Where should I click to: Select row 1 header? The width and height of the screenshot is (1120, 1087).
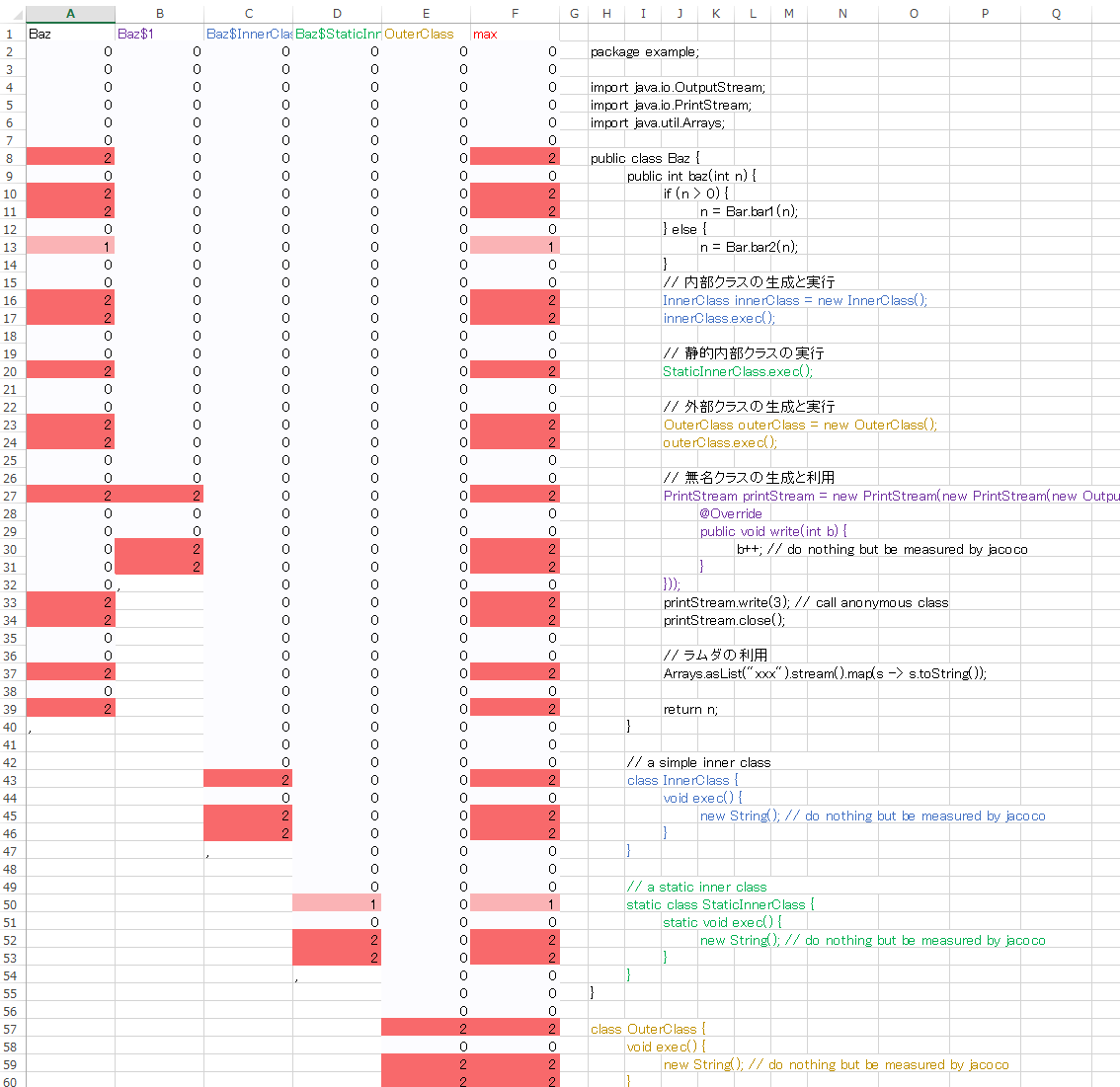coord(9,33)
